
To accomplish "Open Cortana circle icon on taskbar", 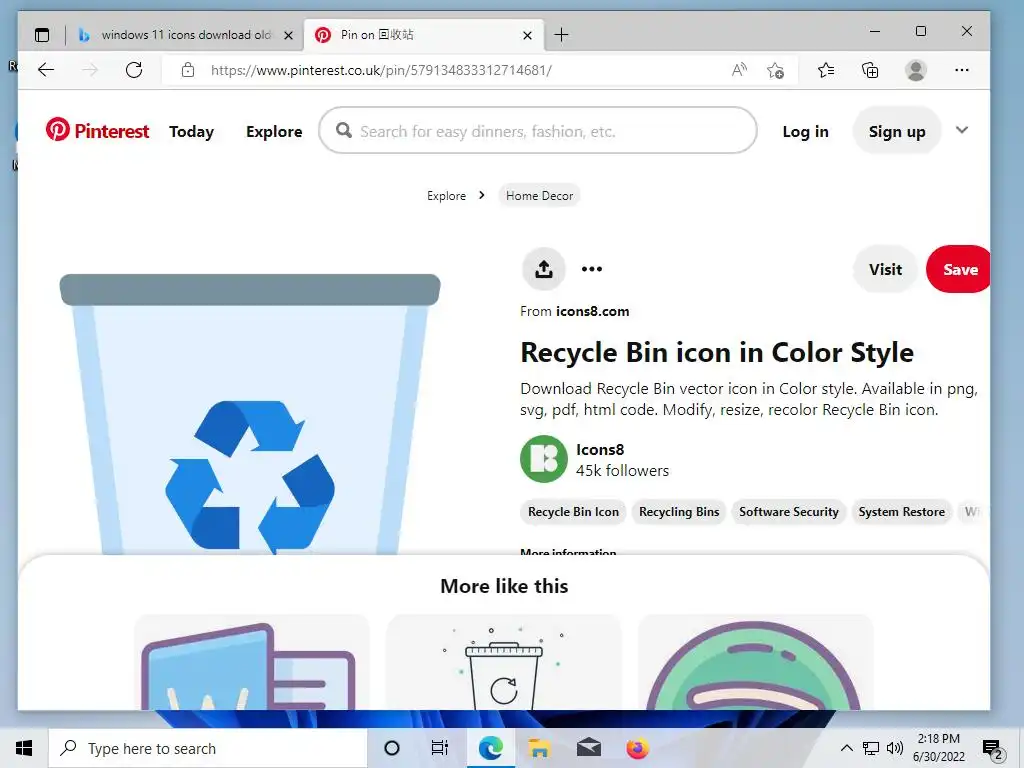I will click(392, 748).
